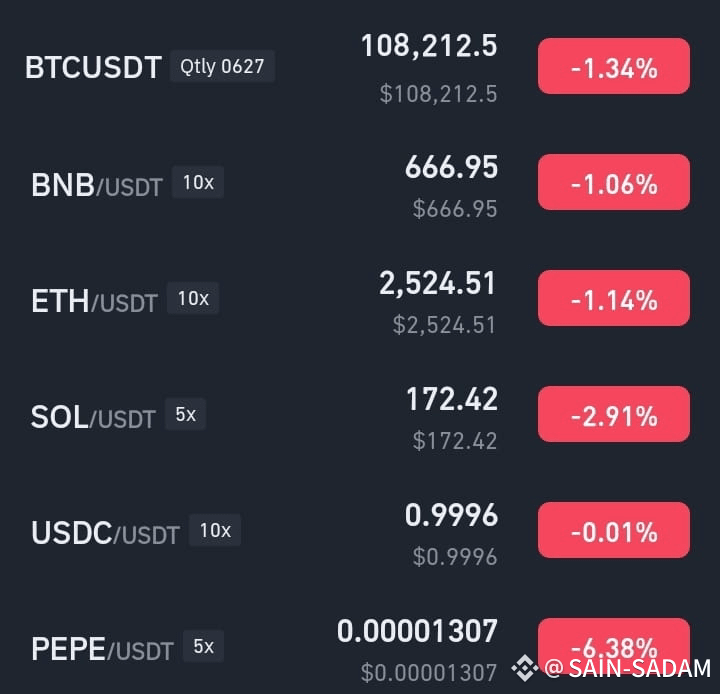Open the BTCUSDT trading pair
The image size is (720, 694).
click(x=93, y=68)
